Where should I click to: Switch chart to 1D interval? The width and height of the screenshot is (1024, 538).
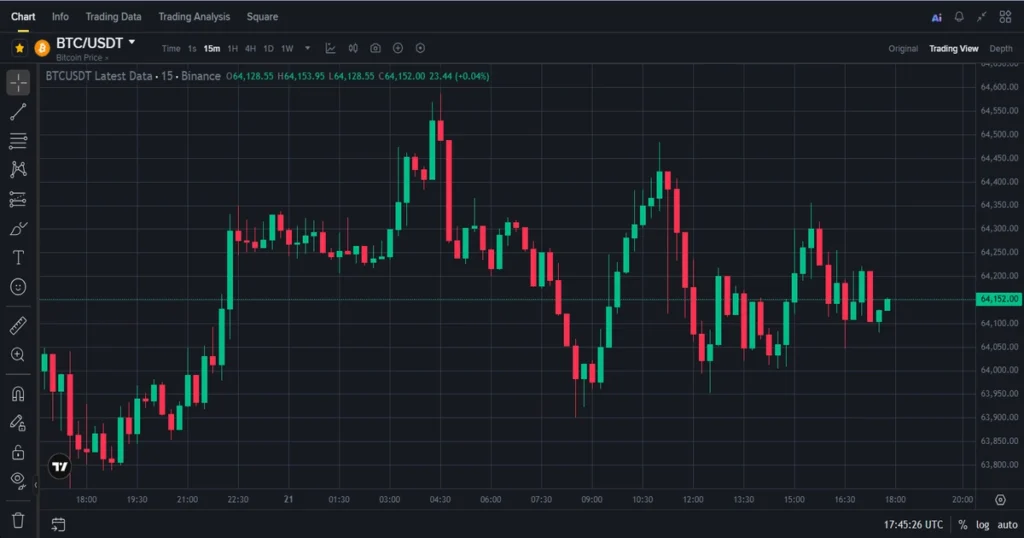pyautogui.click(x=268, y=48)
